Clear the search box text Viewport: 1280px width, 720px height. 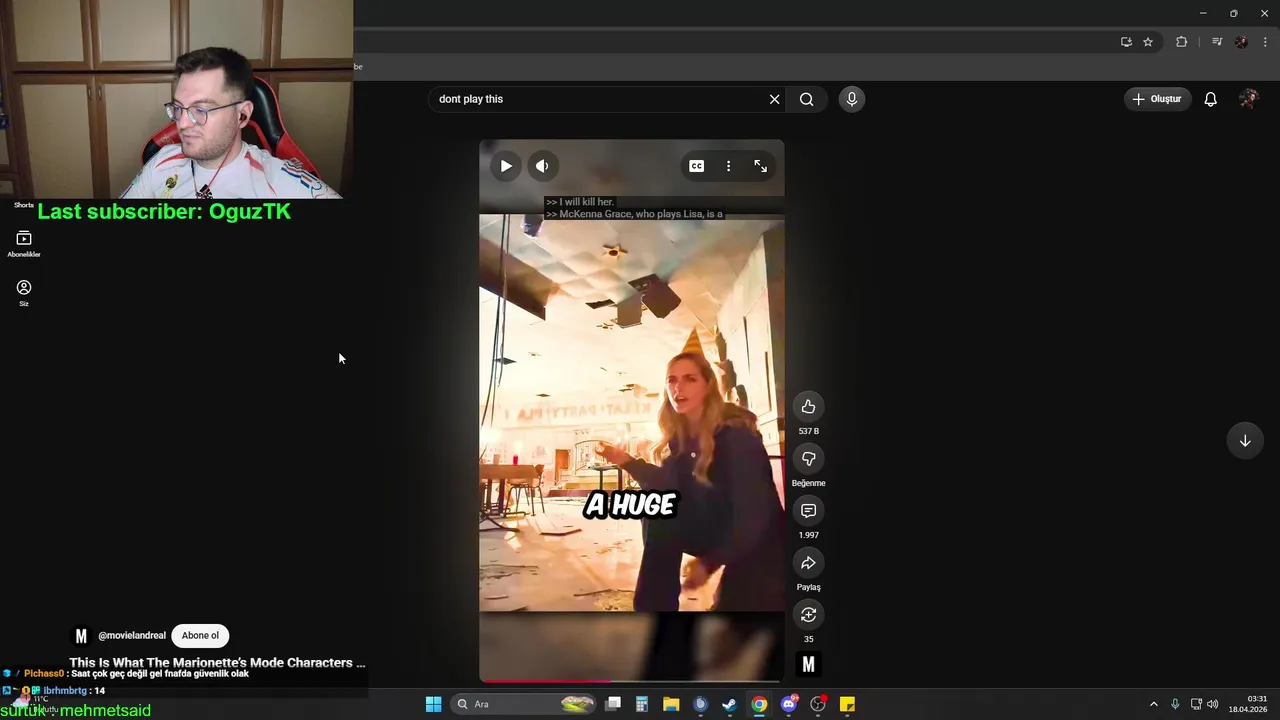(x=774, y=99)
